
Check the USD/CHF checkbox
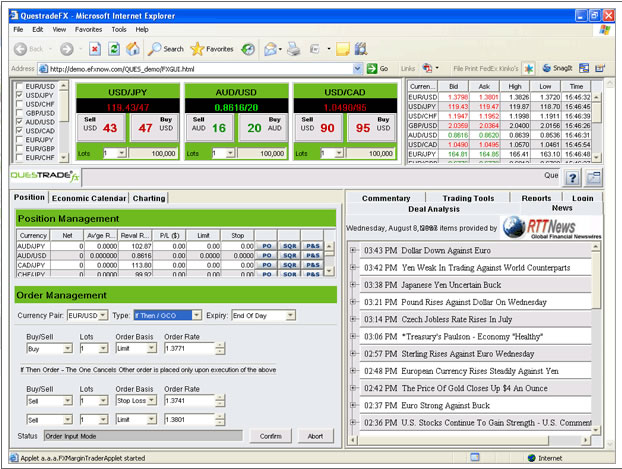point(19,104)
